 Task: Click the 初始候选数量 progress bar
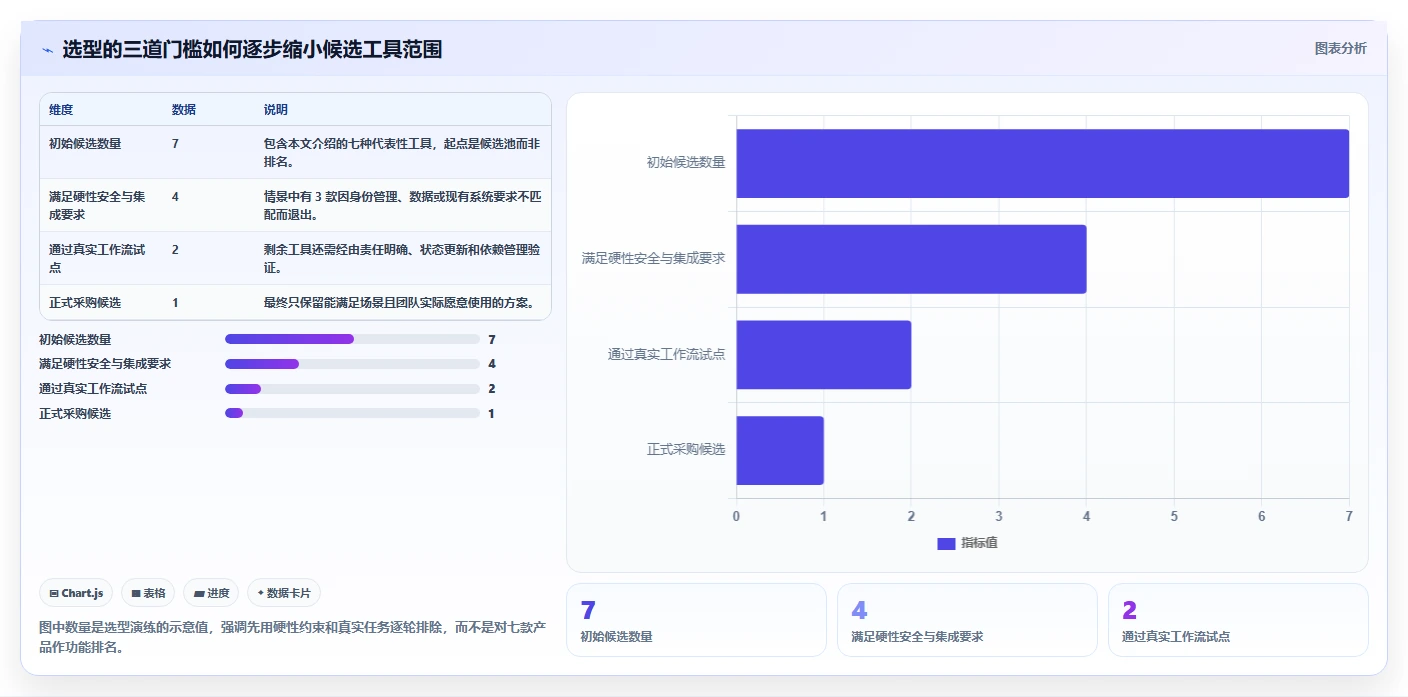click(352, 339)
